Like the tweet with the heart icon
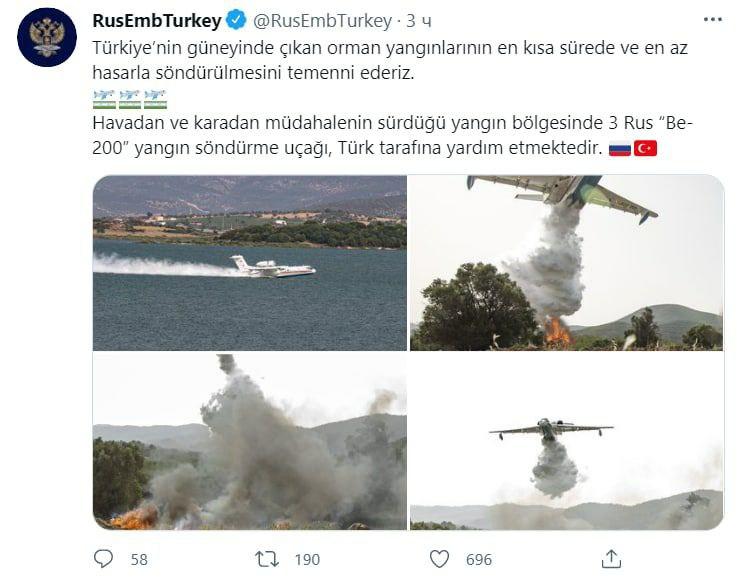Viewport: 742px width, 586px height. 439,559
